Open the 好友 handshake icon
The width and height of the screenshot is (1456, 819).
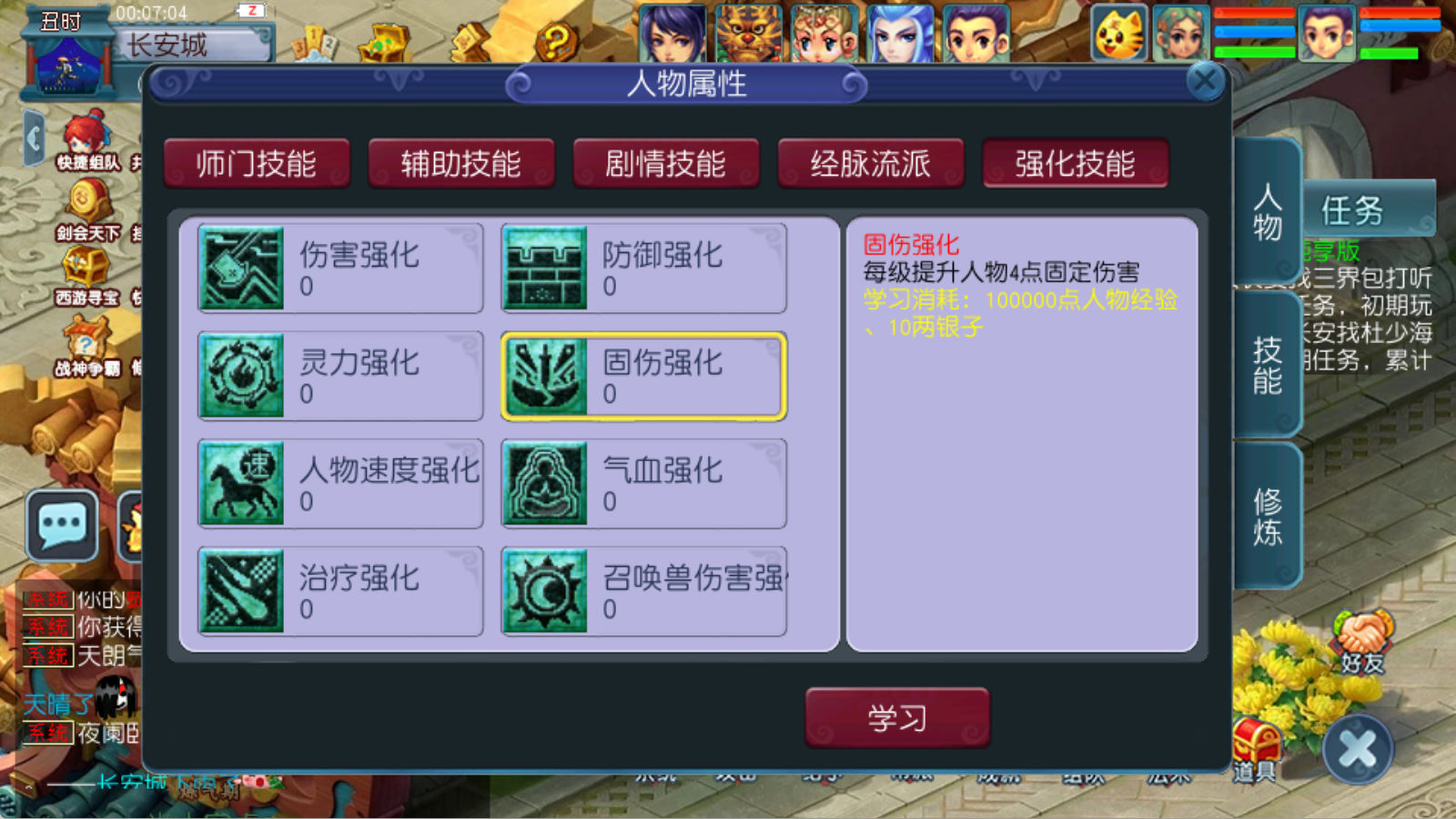[1362, 642]
